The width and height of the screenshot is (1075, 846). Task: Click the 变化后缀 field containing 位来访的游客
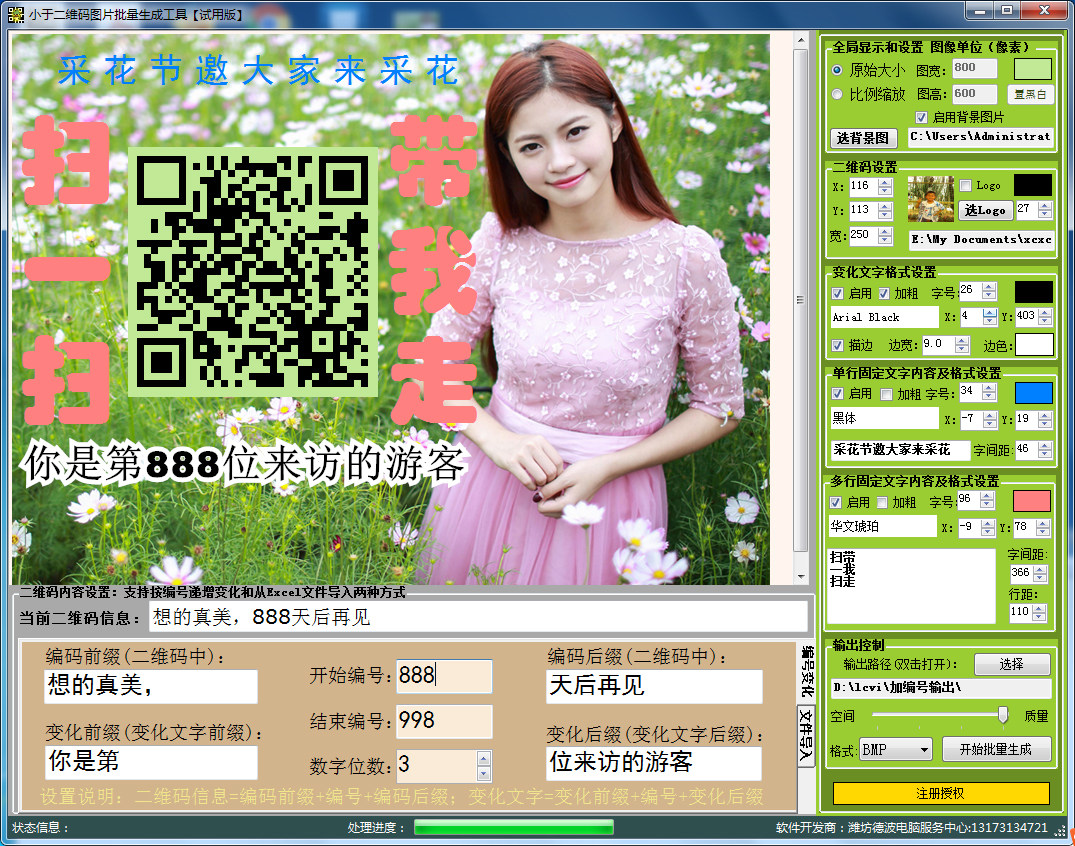click(654, 763)
